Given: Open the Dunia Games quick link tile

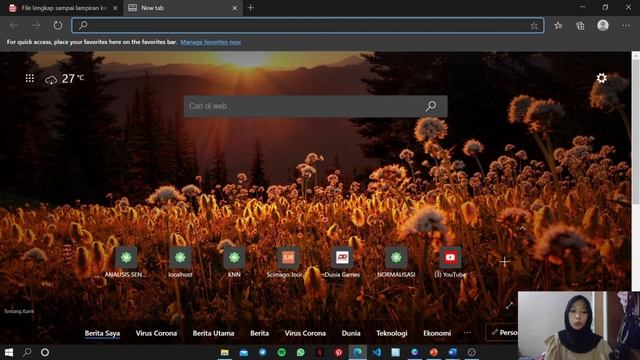Looking at the screenshot, I should (x=342, y=262).
